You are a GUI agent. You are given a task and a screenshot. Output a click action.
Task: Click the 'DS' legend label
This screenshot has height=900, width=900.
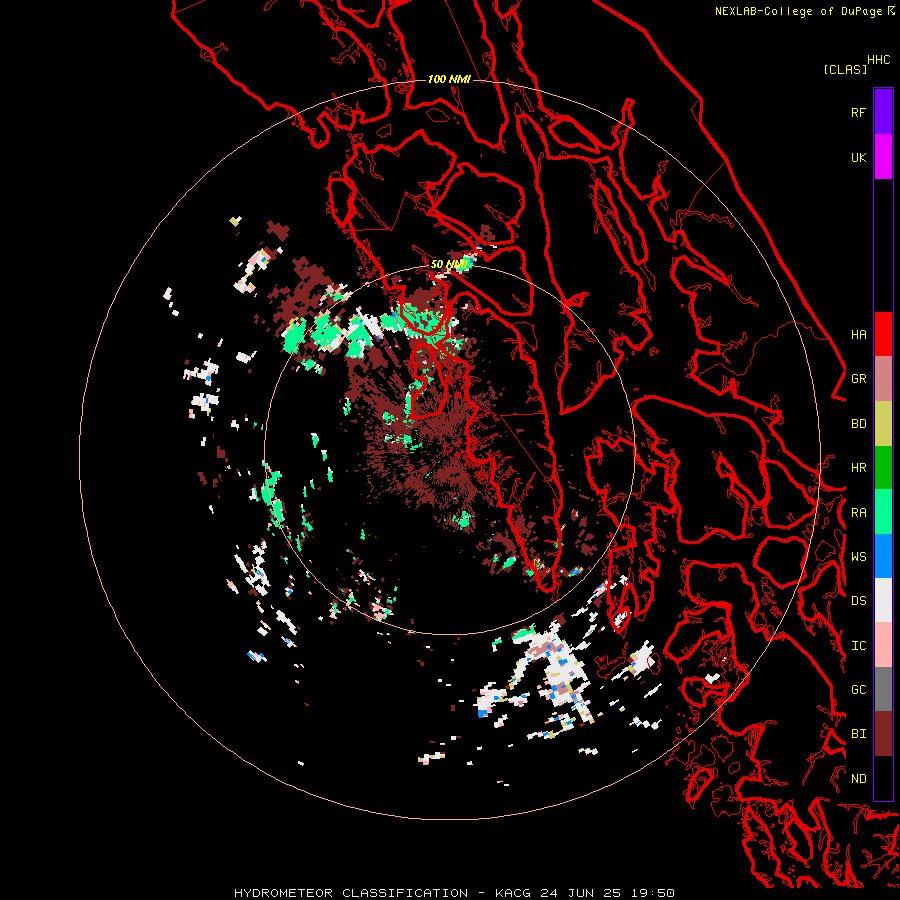(x=858, y=601)
